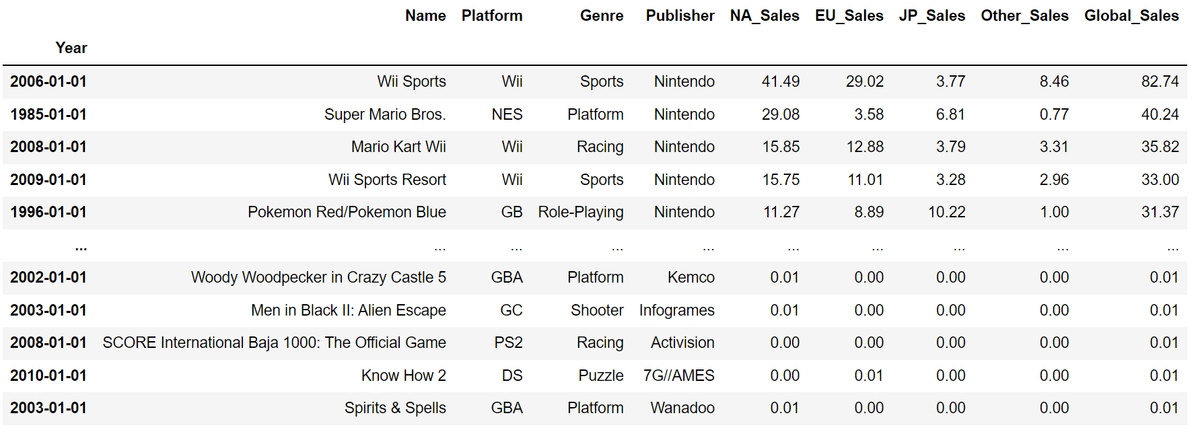This screenshot has height=436, width=1200.
Task: Click the Platform column header
Action: (492, 16)
